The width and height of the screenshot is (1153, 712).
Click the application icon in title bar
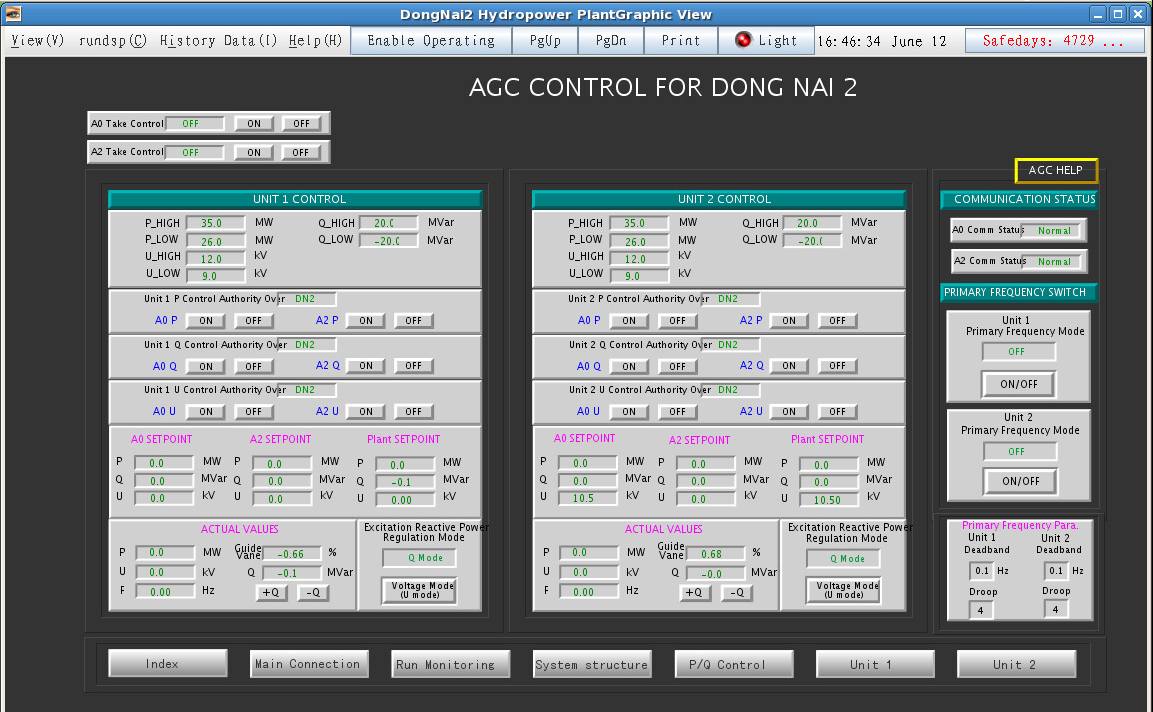(13, 13)
